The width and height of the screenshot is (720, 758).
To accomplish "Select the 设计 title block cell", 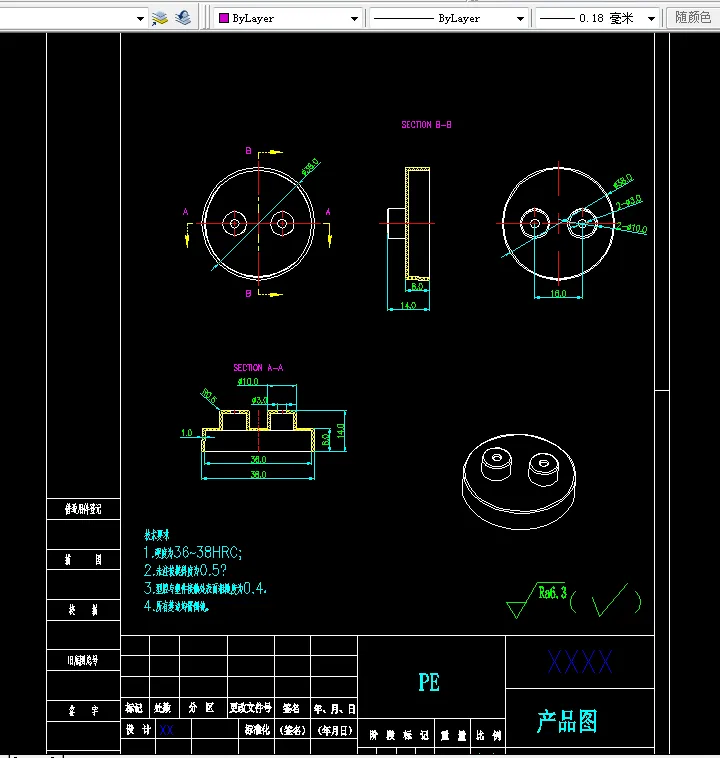I will click(139, 729).
